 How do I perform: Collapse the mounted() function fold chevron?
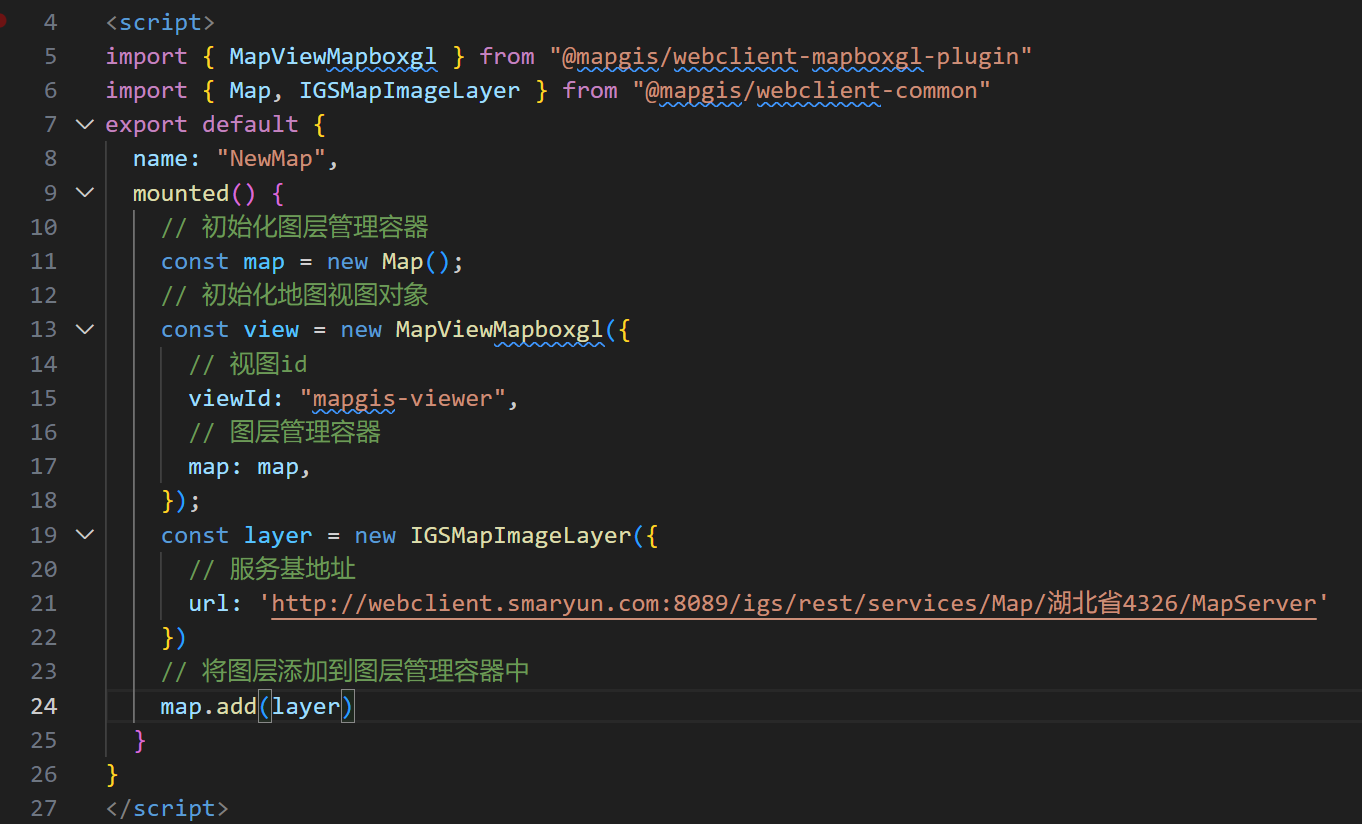(x=84, y=192)
